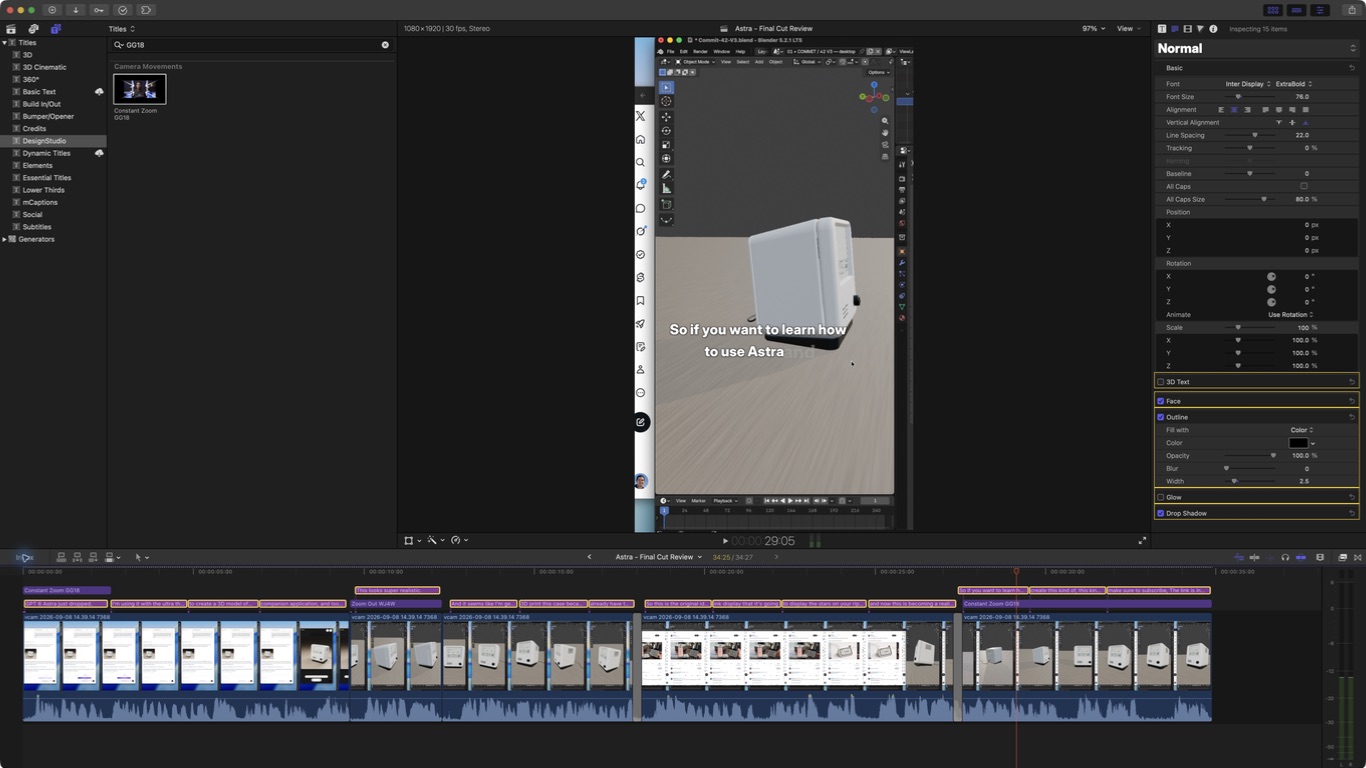Open Astra - Final Cut Review project menu
Image resolution: width=1366 pixels, height=768 pixels.
pyautogui.click(x=658, y=557)
